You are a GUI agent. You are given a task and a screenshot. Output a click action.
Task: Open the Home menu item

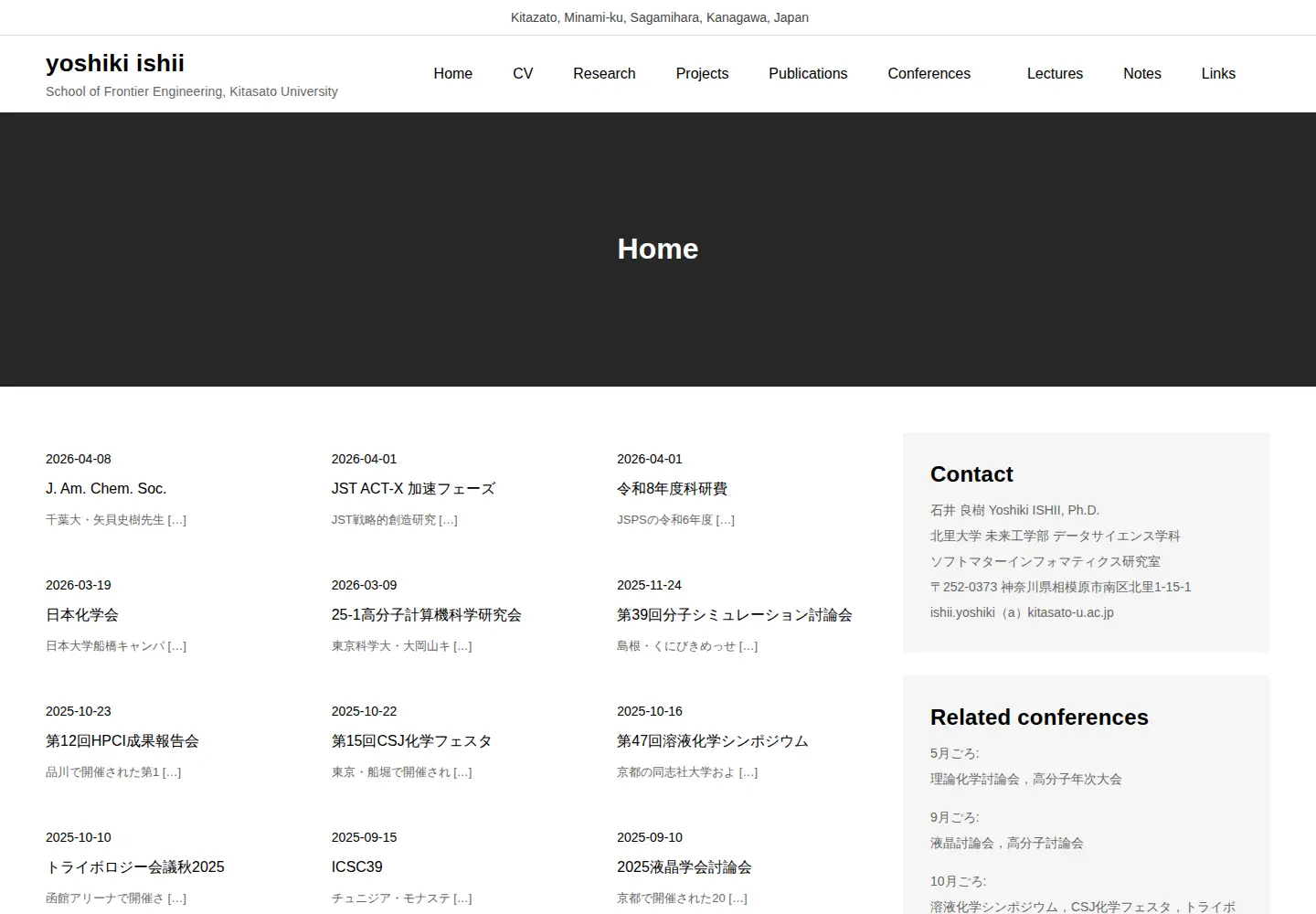pos(452,74)
